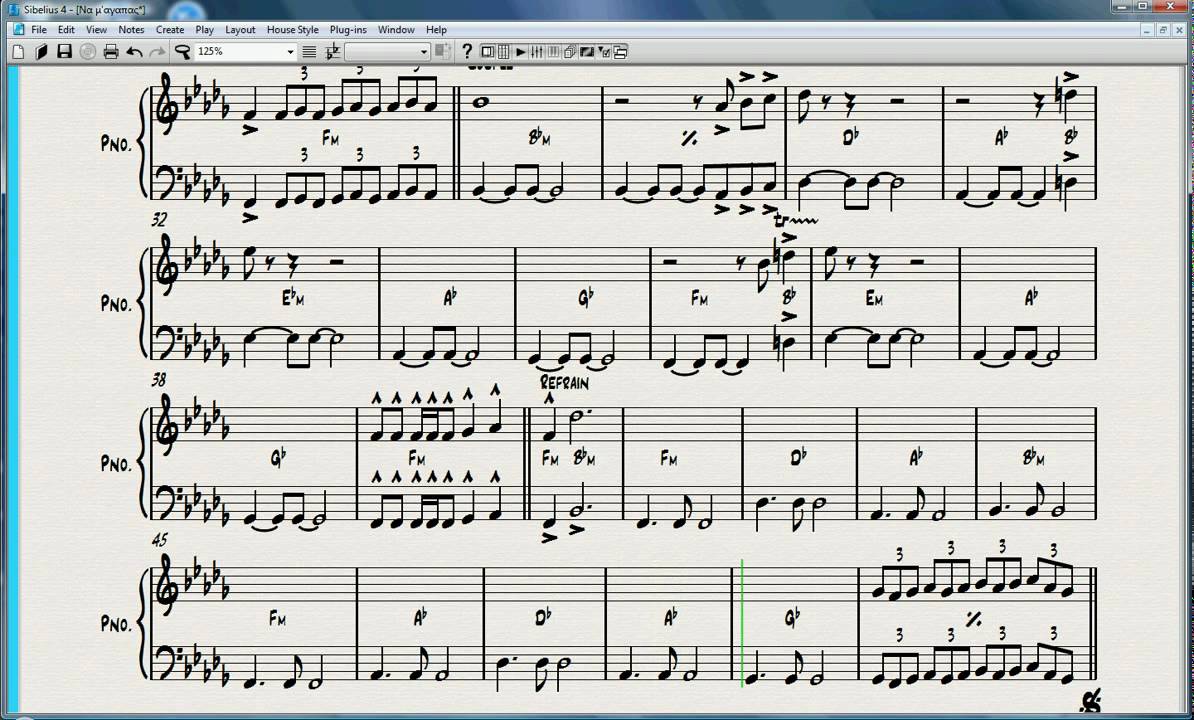Toggle the Keypad window icon
Image resolution: width=1194 pixels, height=720 pixels.
[x=503, y=52]
